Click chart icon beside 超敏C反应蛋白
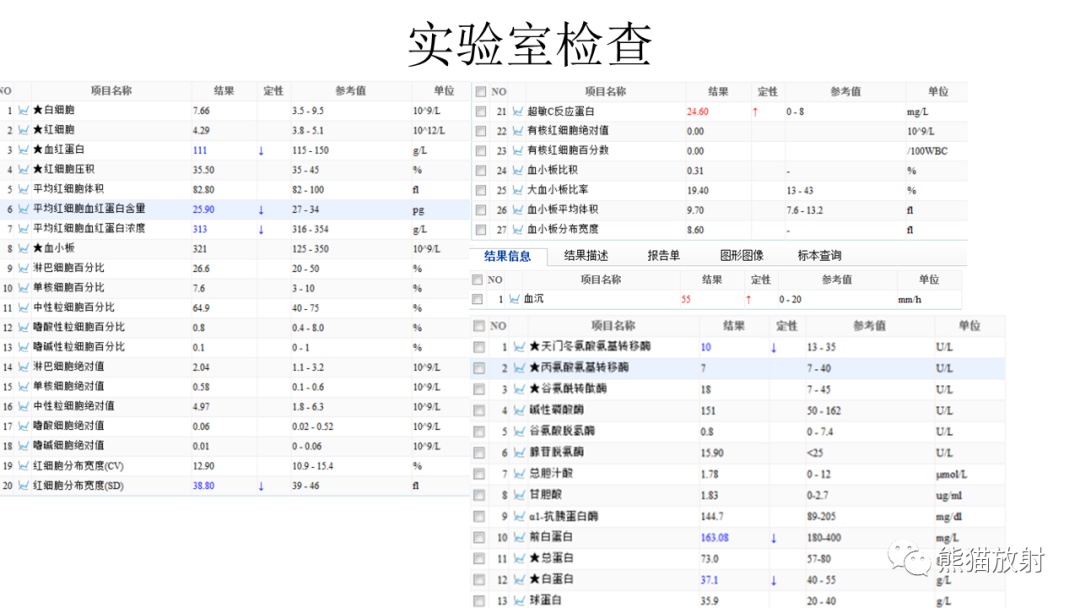This screenshot has width=1080, height=608. 518,111
